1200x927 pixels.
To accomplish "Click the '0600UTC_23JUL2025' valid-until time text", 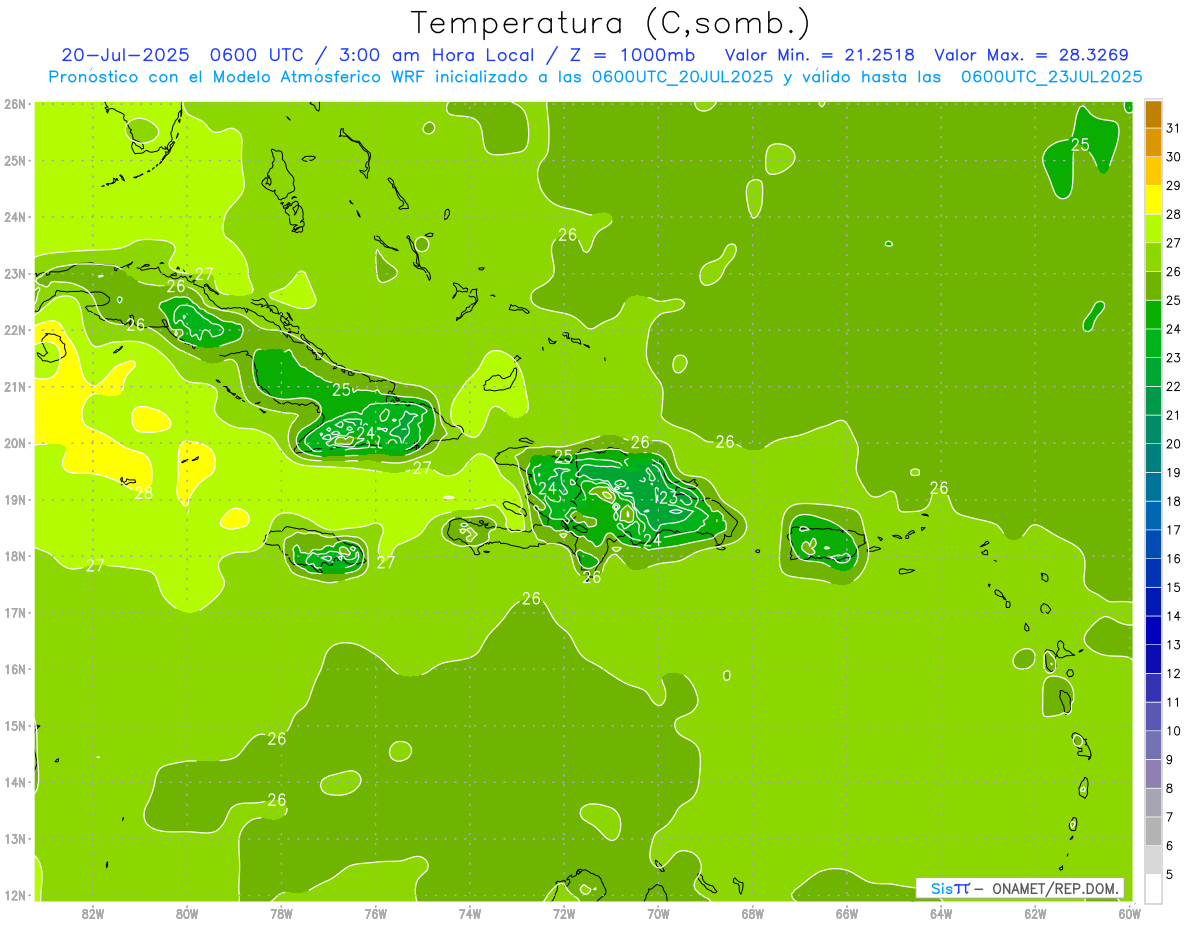I will point(1051,76).
